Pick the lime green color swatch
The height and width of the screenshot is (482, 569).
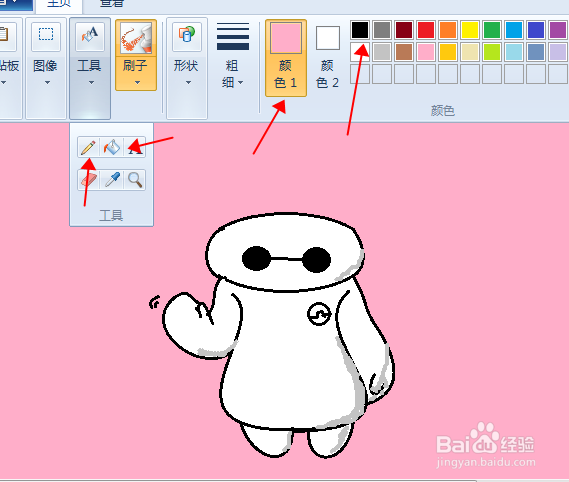coord(492,52)
